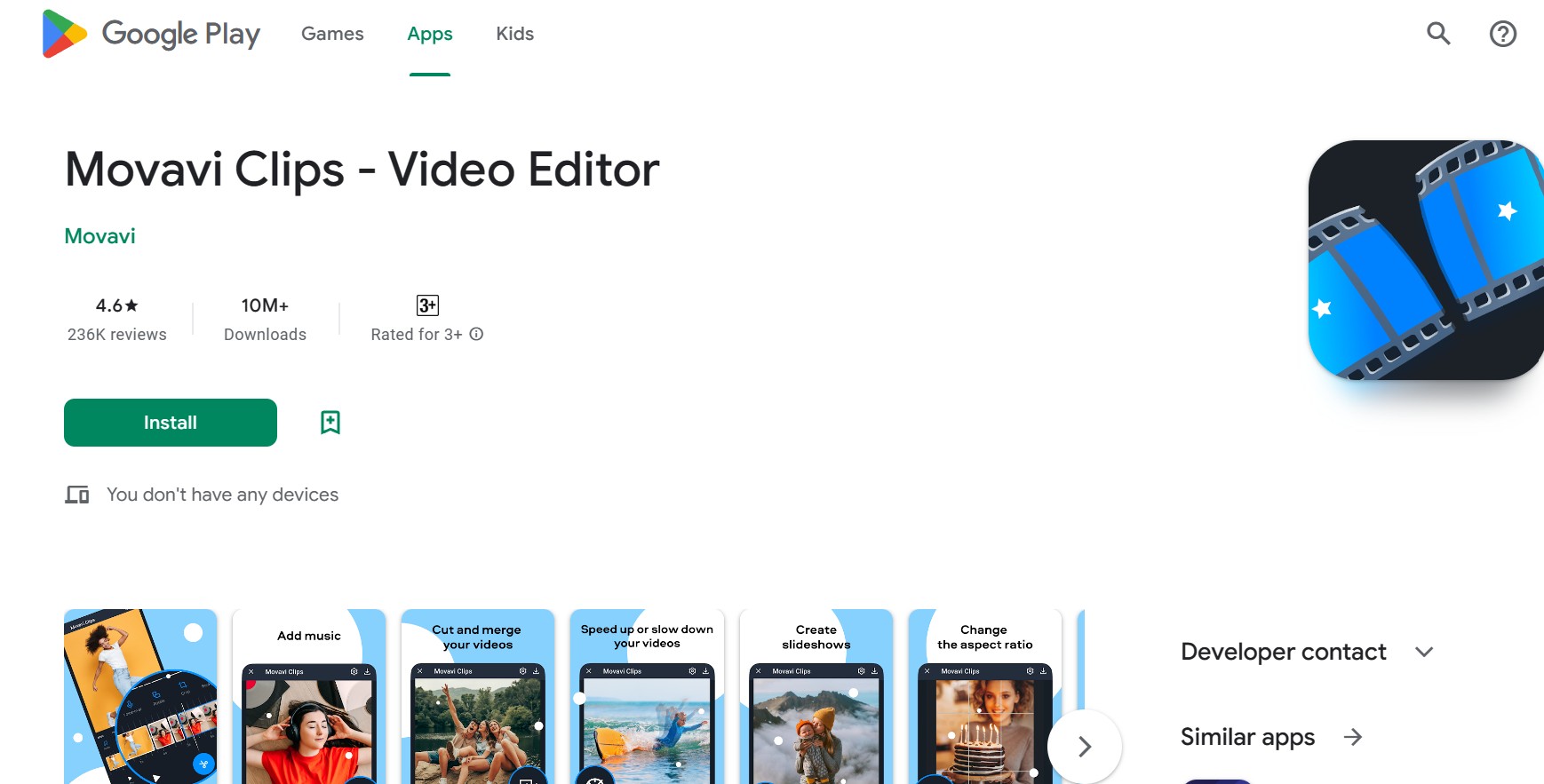The image size is (1544, 784).
Task: Click the Similar apps heading
Action: (x=1247, y=737)
